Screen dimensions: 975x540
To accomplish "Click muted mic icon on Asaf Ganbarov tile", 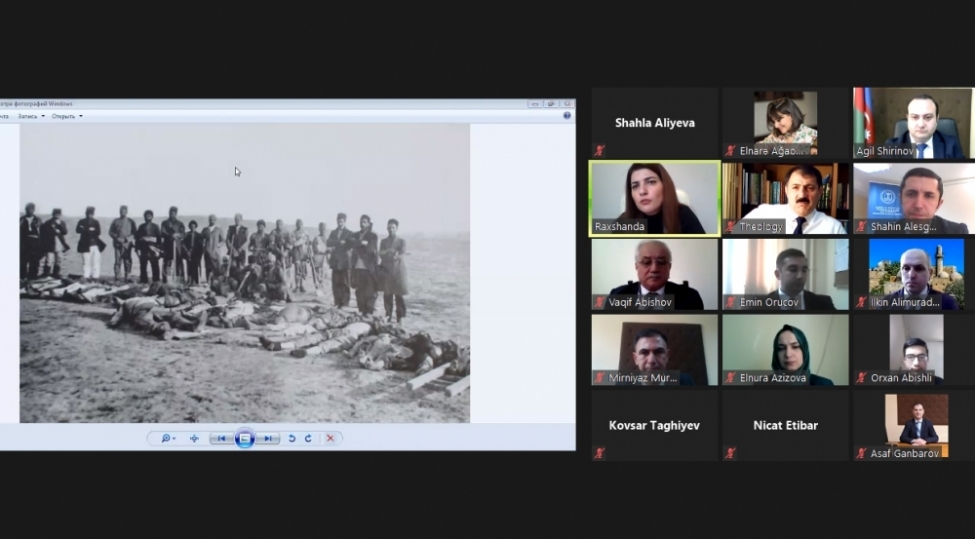I will tap(861, 454).
